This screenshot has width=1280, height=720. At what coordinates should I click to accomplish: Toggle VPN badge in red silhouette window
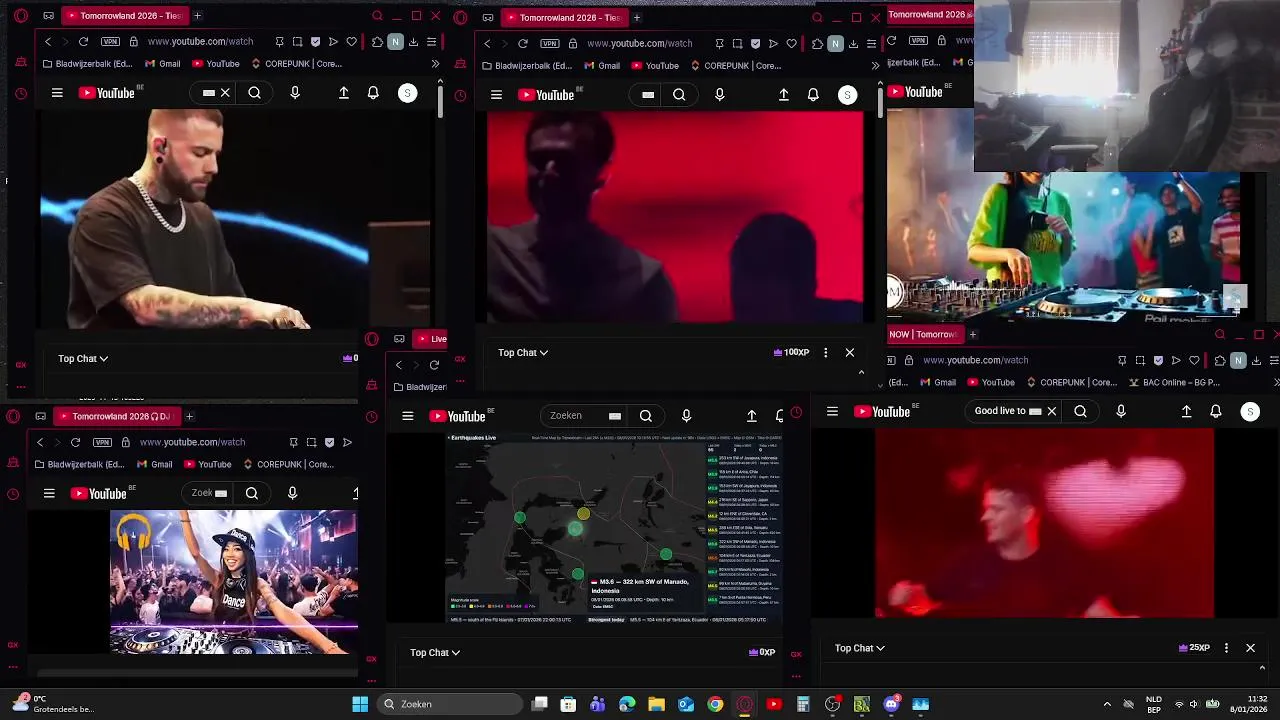(549, 44)
